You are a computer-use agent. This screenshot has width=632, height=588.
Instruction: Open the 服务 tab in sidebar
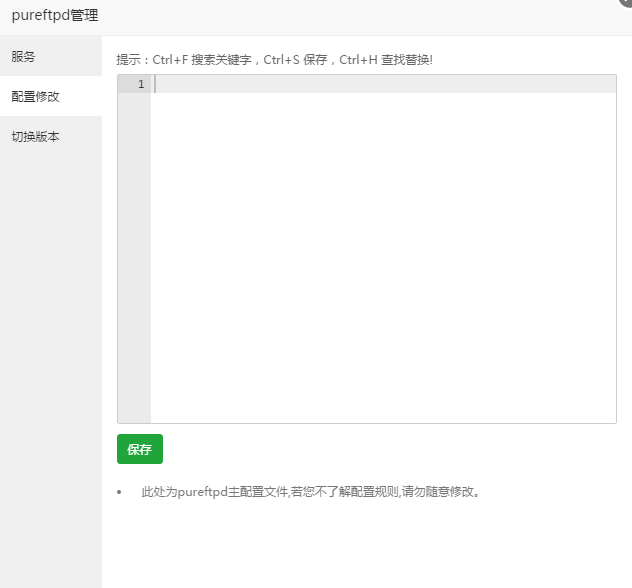(51, 56)
